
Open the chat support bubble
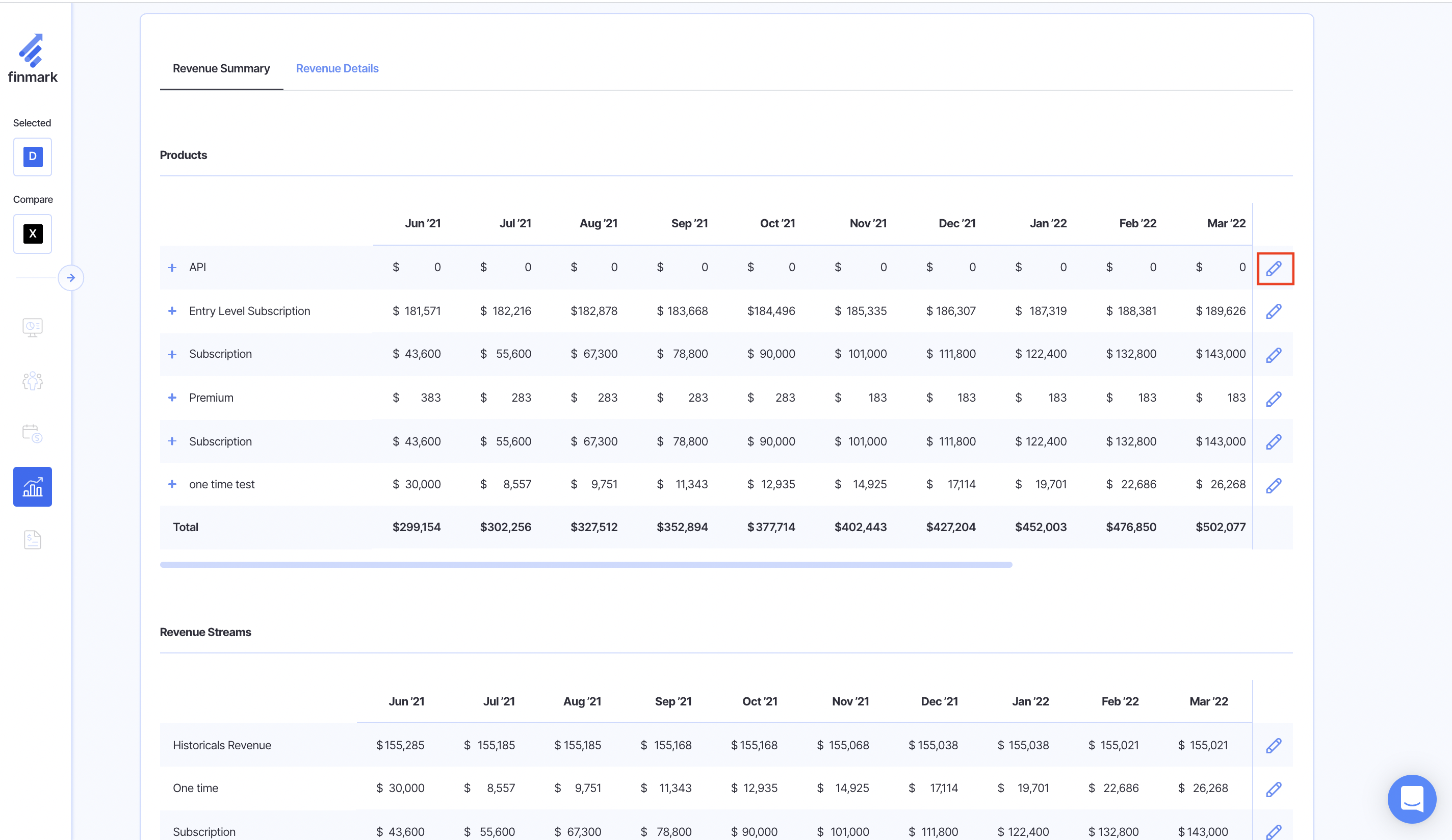click(1411, 799)
